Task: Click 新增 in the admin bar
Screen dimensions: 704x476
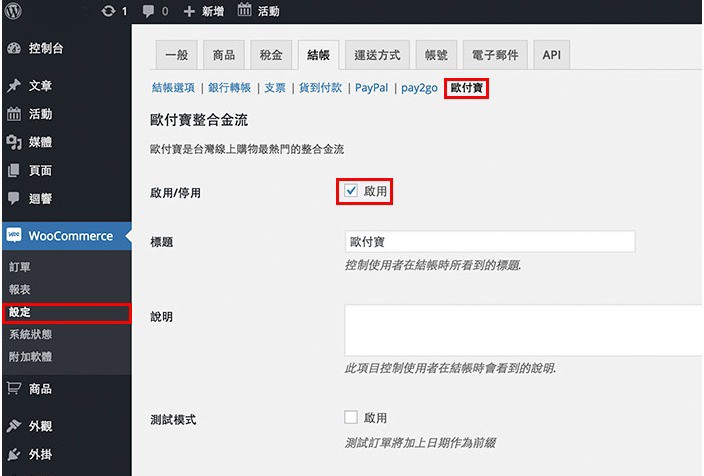Action: (213, 11)
